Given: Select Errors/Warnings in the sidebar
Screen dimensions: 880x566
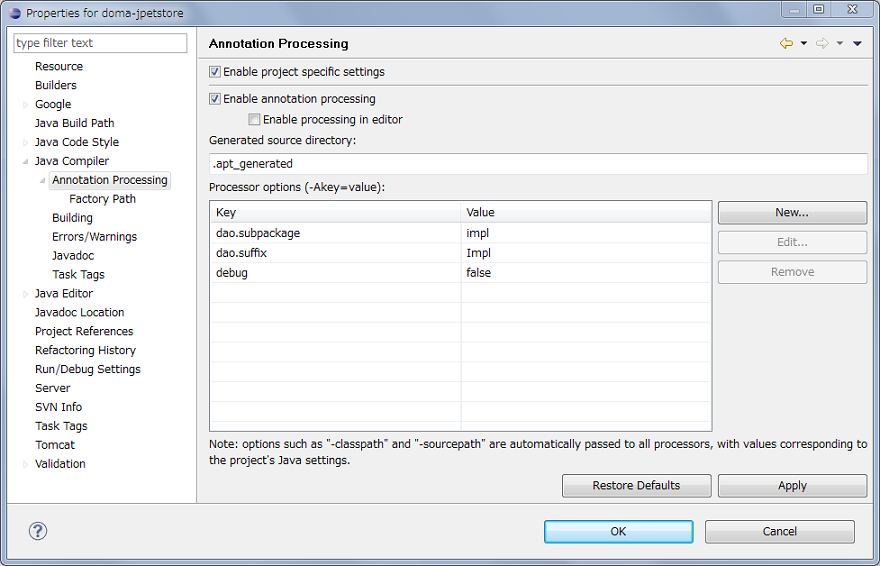Looking at the screenshot, I should coord(94,237).
